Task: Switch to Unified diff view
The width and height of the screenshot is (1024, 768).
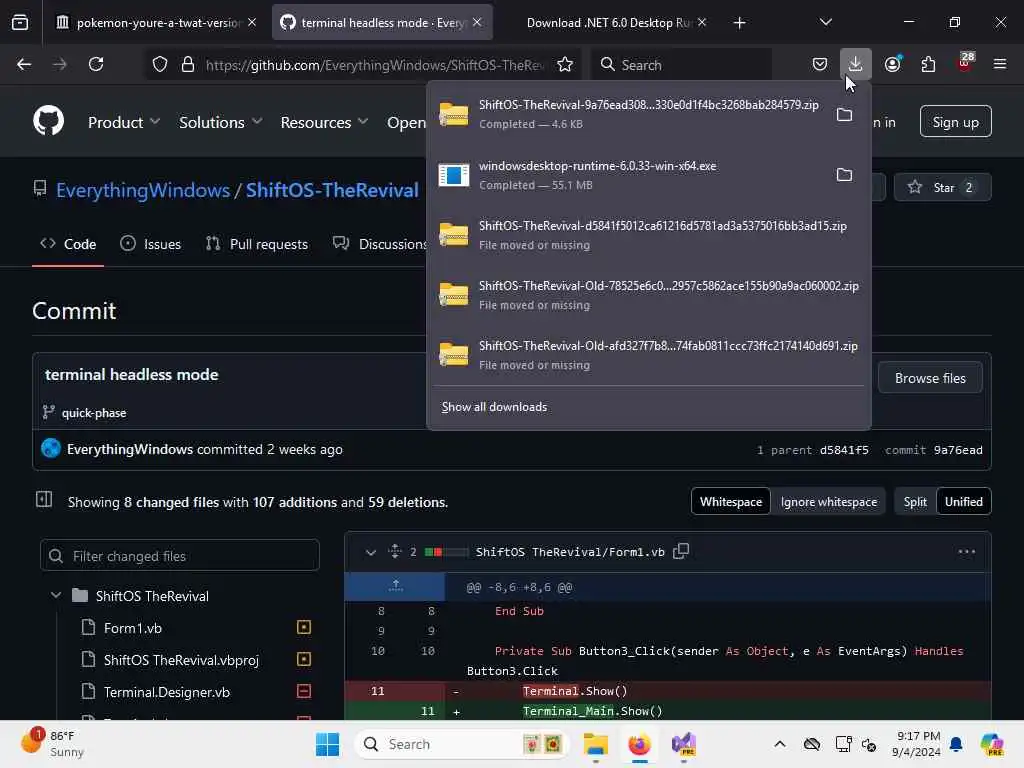Action: point(964,502)
